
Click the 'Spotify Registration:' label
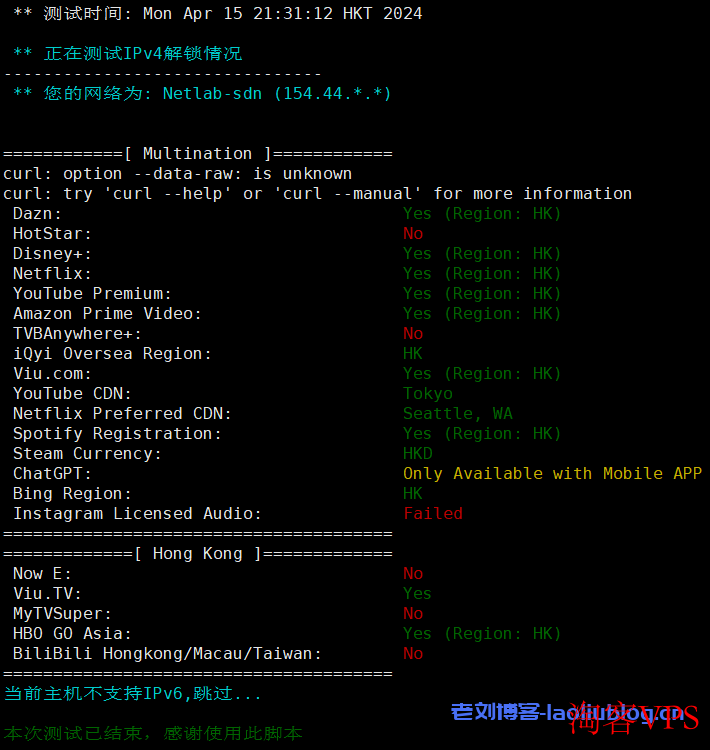click(x=117, y=434)
